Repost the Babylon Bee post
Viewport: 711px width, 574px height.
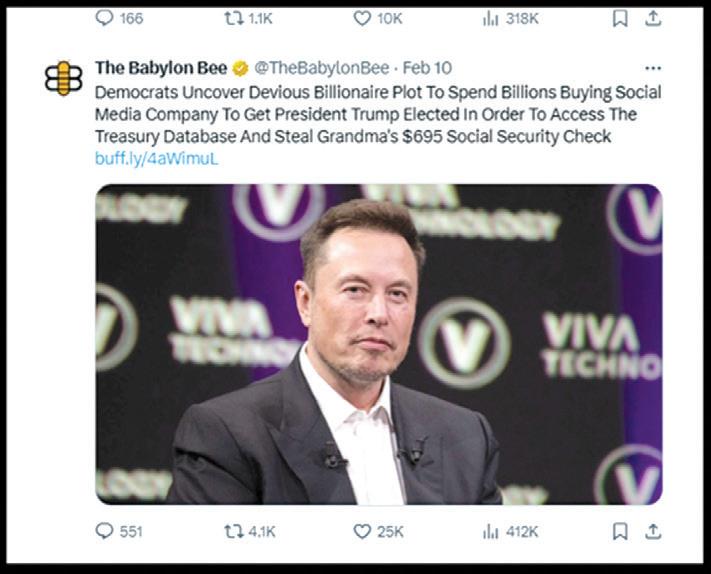233,531
